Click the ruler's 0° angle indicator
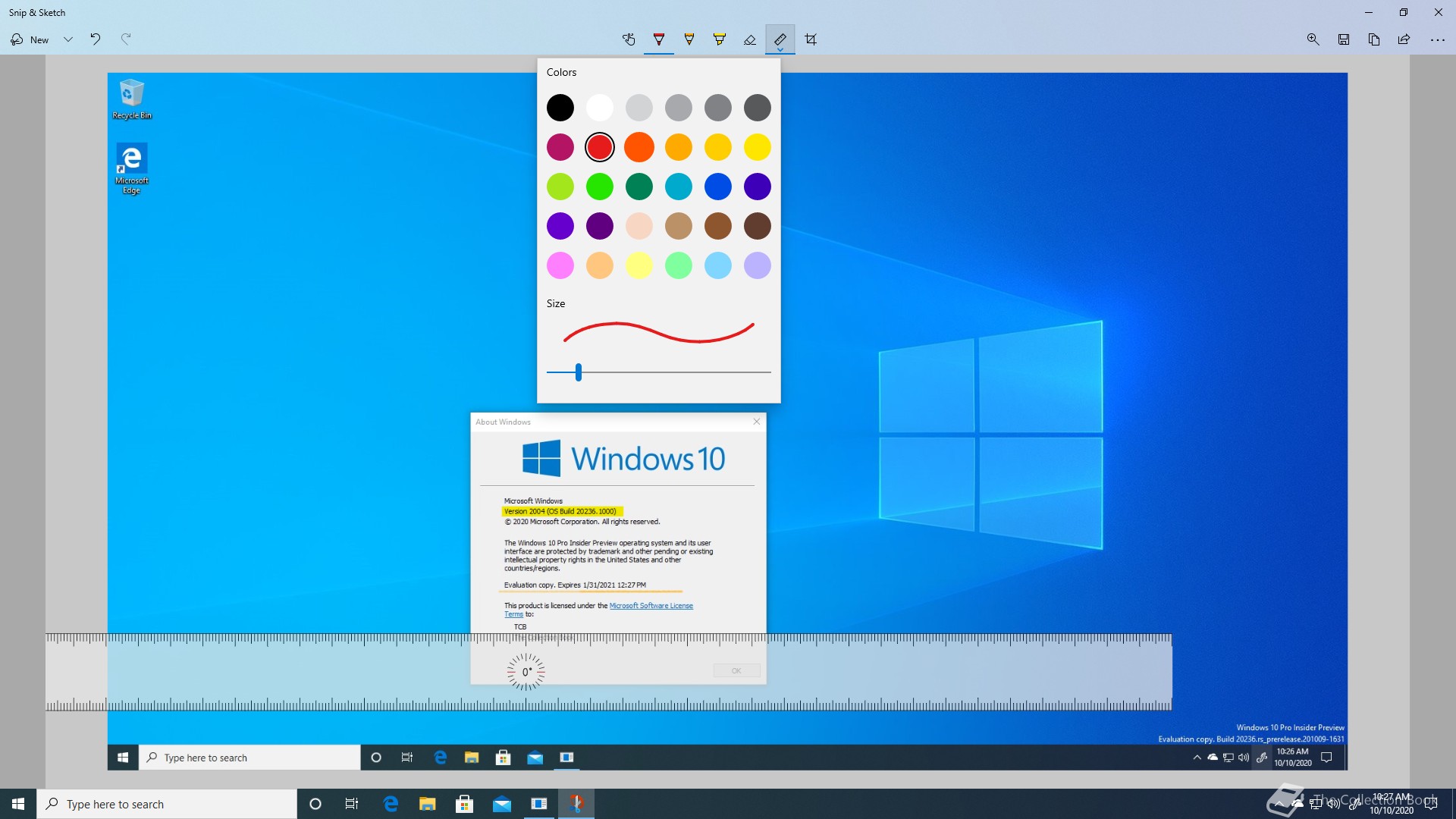Viewport: 1456px width, 819px height. click(526, 672)
